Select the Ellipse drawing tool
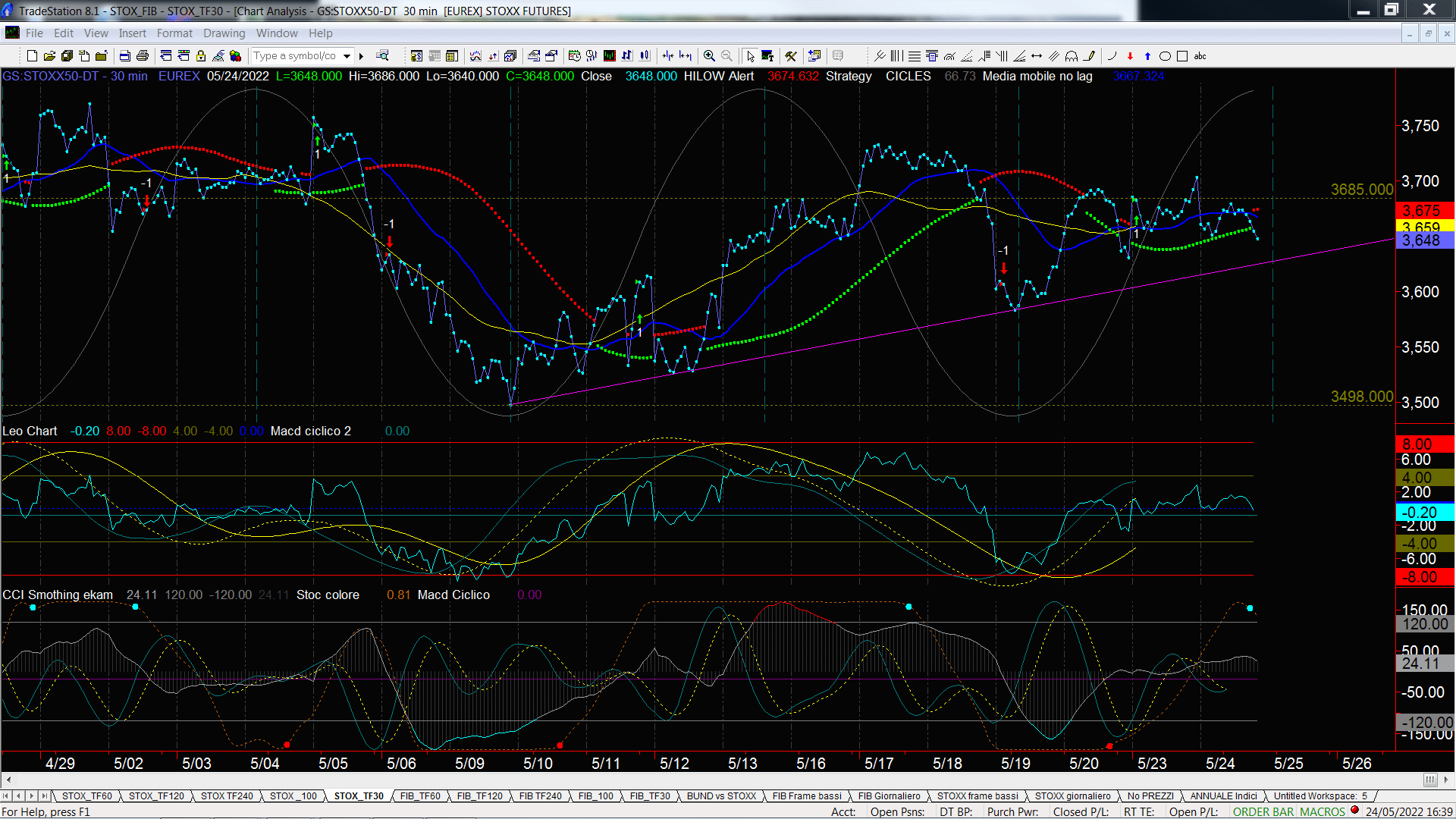The width and height of the screenshot is (1456, 819). 1165,56
